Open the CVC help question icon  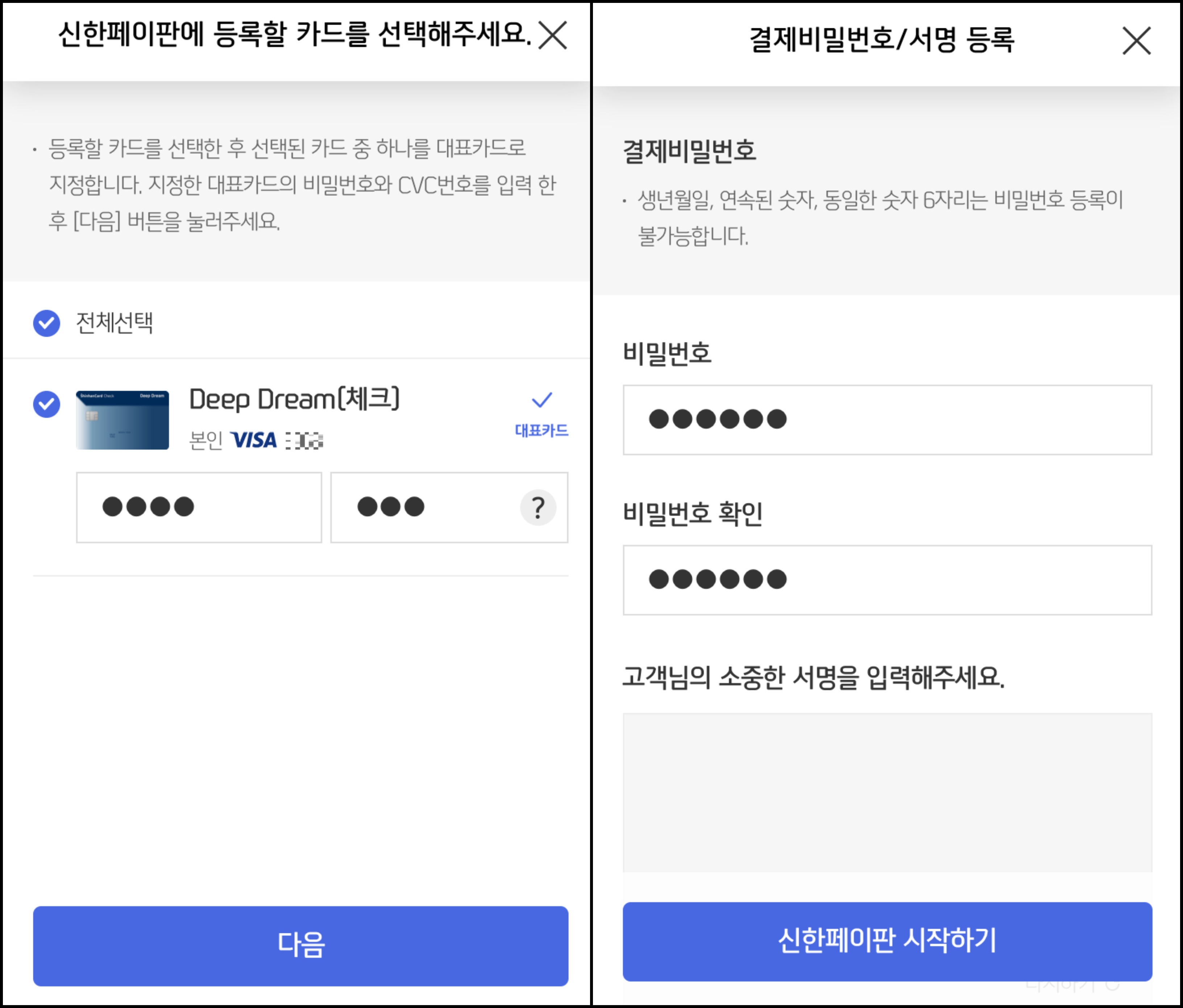click(x=538, y=507)
